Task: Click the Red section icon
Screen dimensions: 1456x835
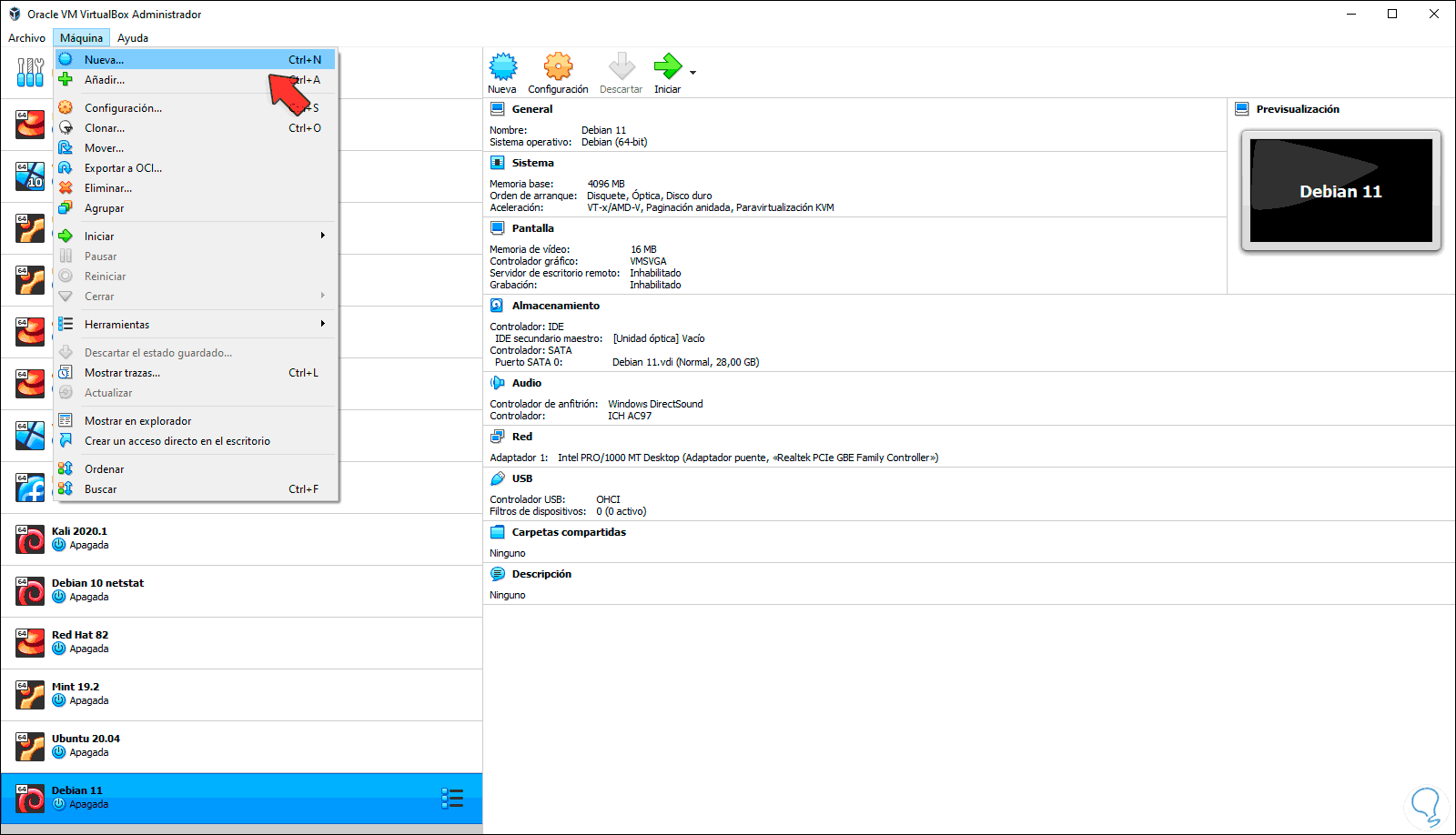Action: pos(498,437)
